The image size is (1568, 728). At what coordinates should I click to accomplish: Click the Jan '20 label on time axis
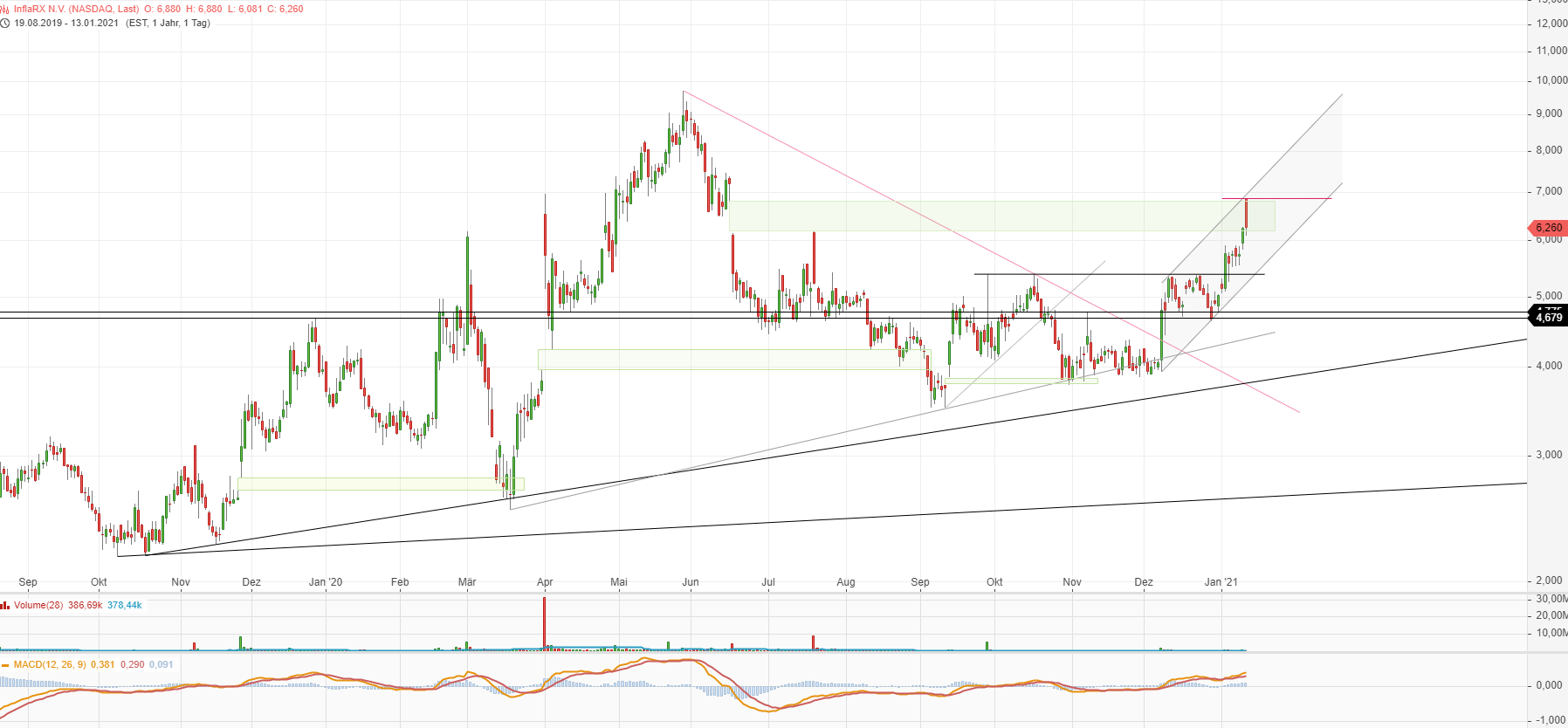(x=326, y=582)
